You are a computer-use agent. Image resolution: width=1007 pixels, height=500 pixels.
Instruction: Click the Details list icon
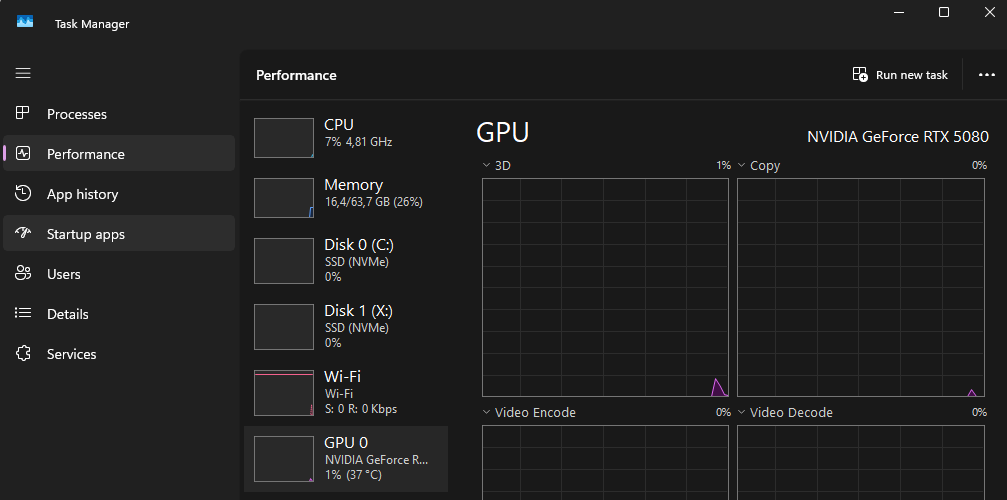[23, 313]
